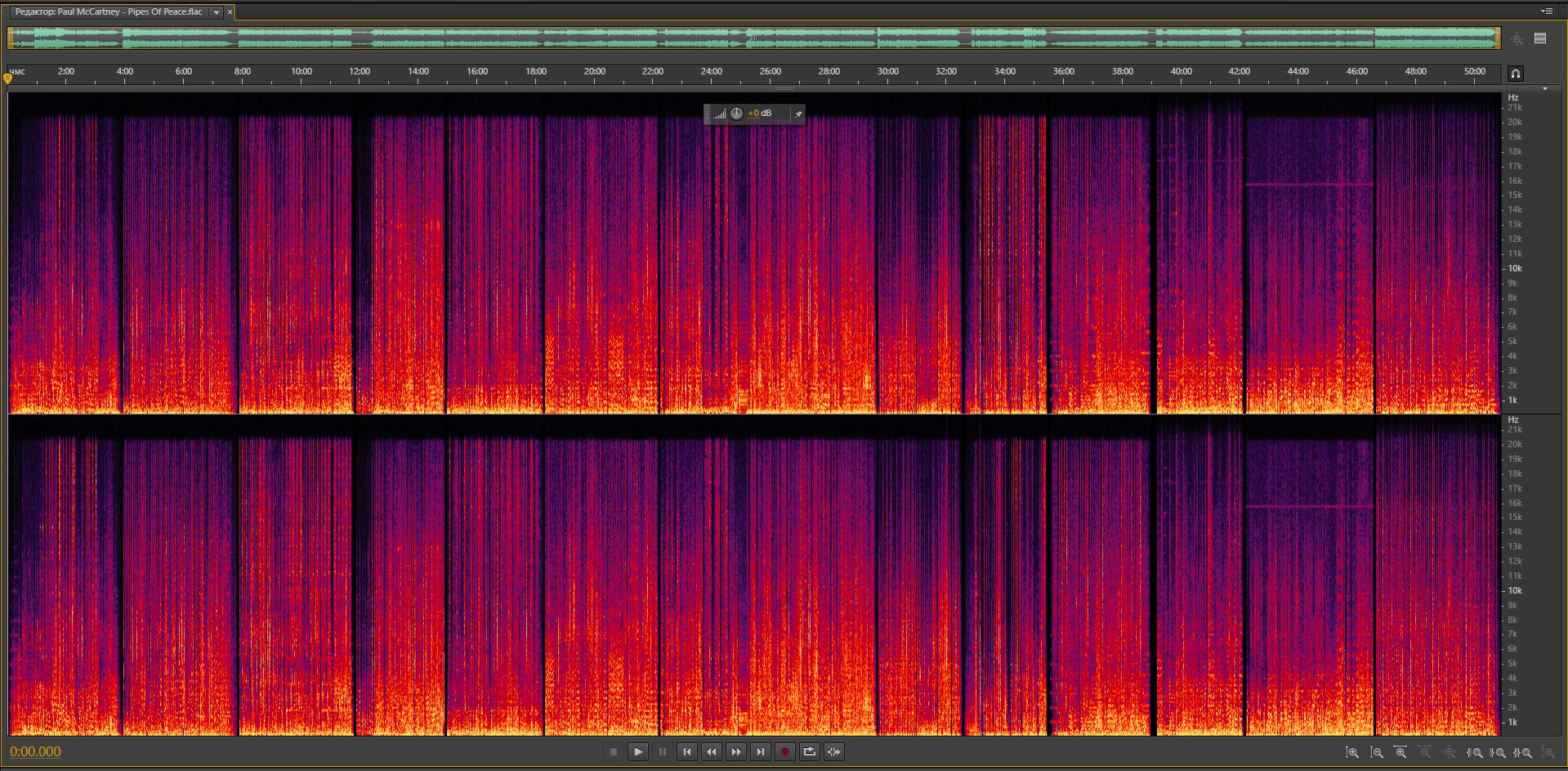Viewport: 1568px width, 771px height.
Task: Expand the Hz scale dropdown arrow
Action: tap(1544, 88)
